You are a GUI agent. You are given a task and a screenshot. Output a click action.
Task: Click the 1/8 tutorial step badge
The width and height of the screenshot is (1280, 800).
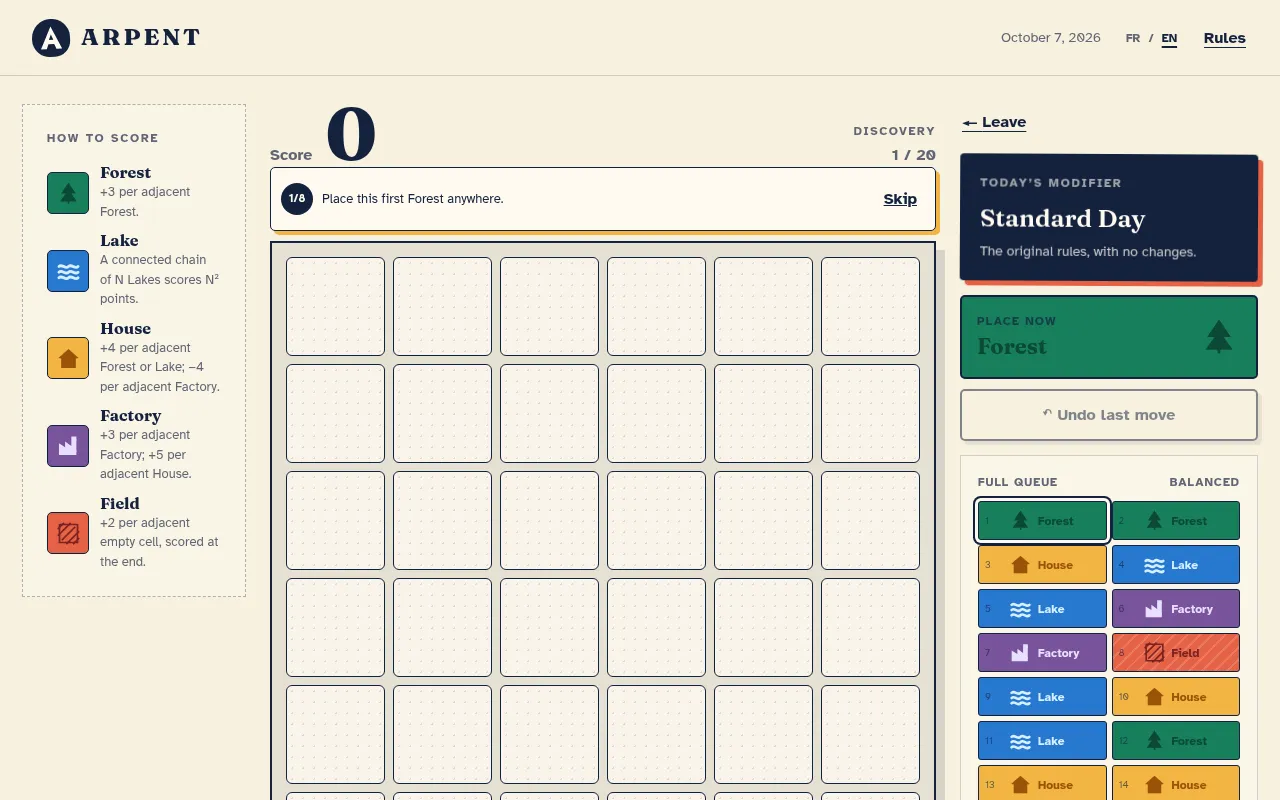pos(297,199)
